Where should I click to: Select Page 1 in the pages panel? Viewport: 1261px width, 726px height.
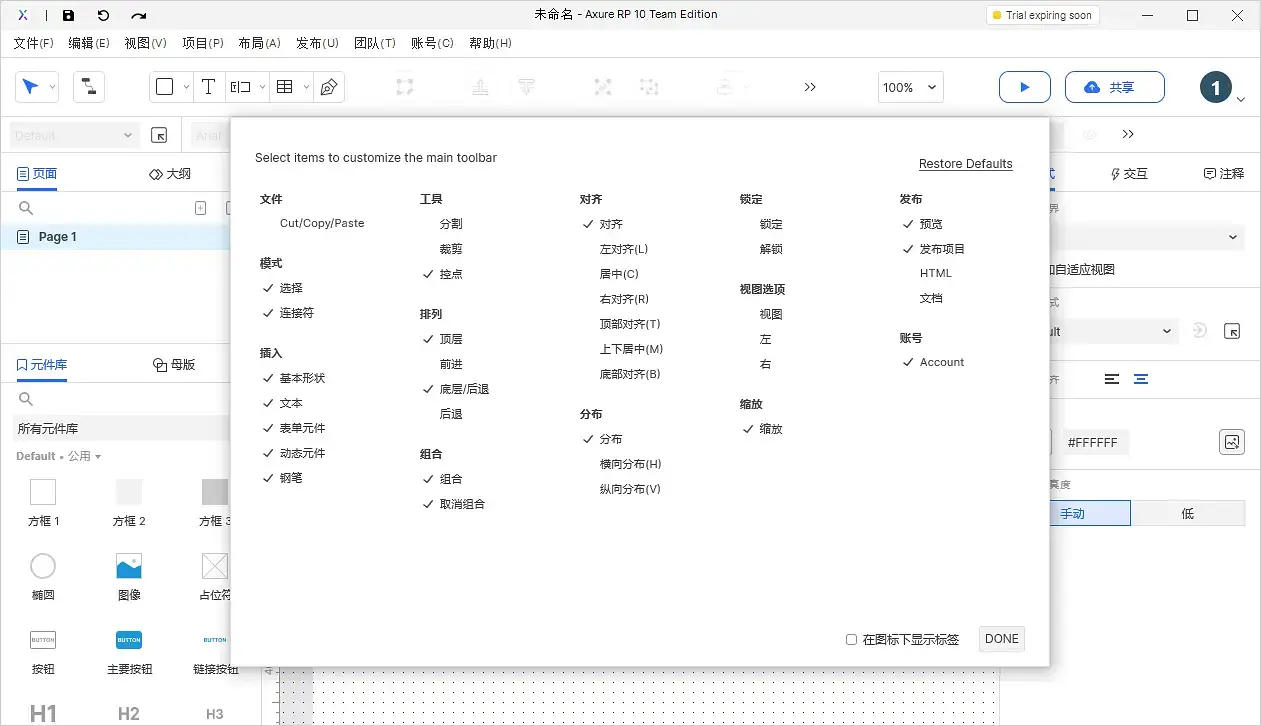(x=56, y=236)
